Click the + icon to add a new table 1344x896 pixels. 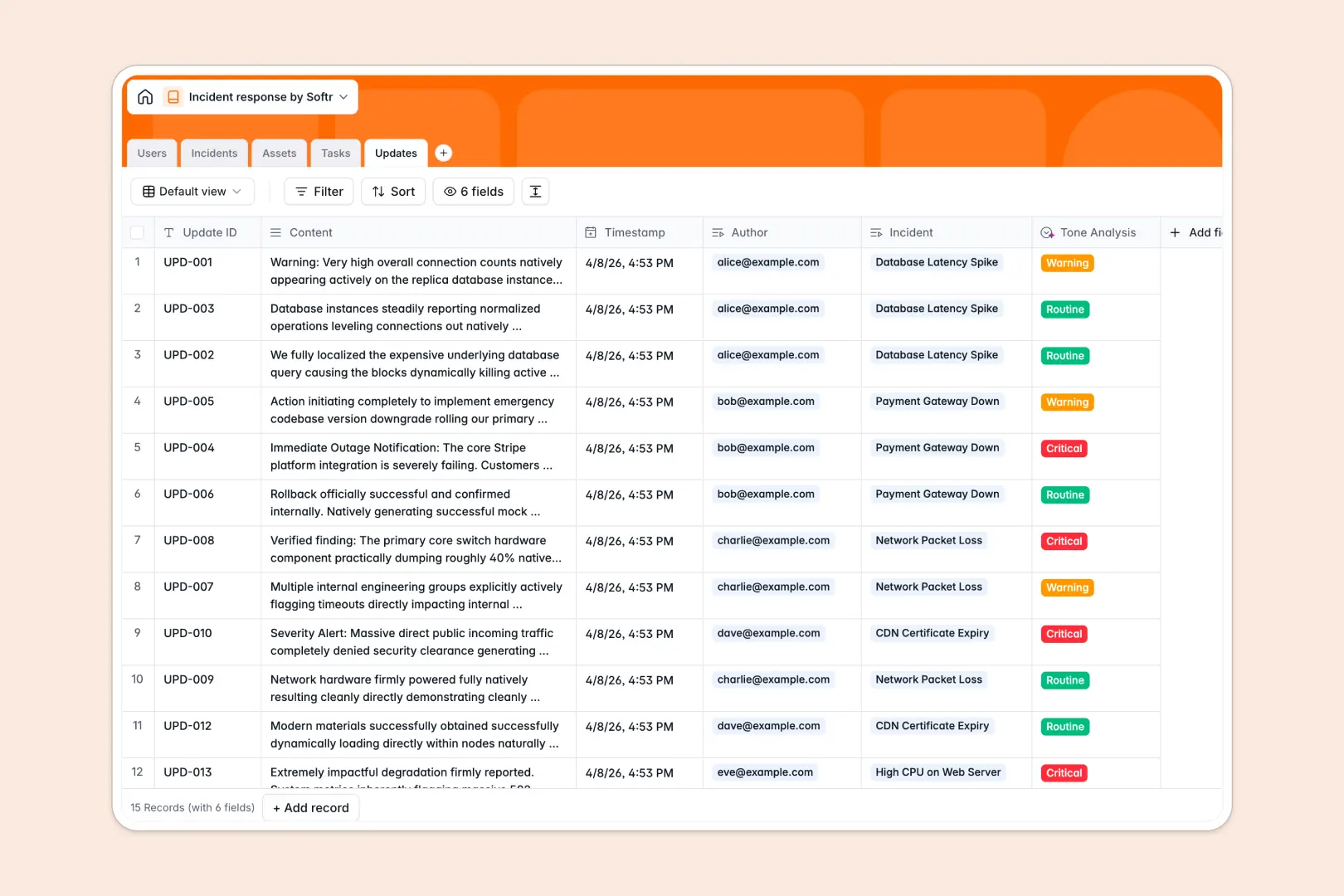[x=444, y=153]
